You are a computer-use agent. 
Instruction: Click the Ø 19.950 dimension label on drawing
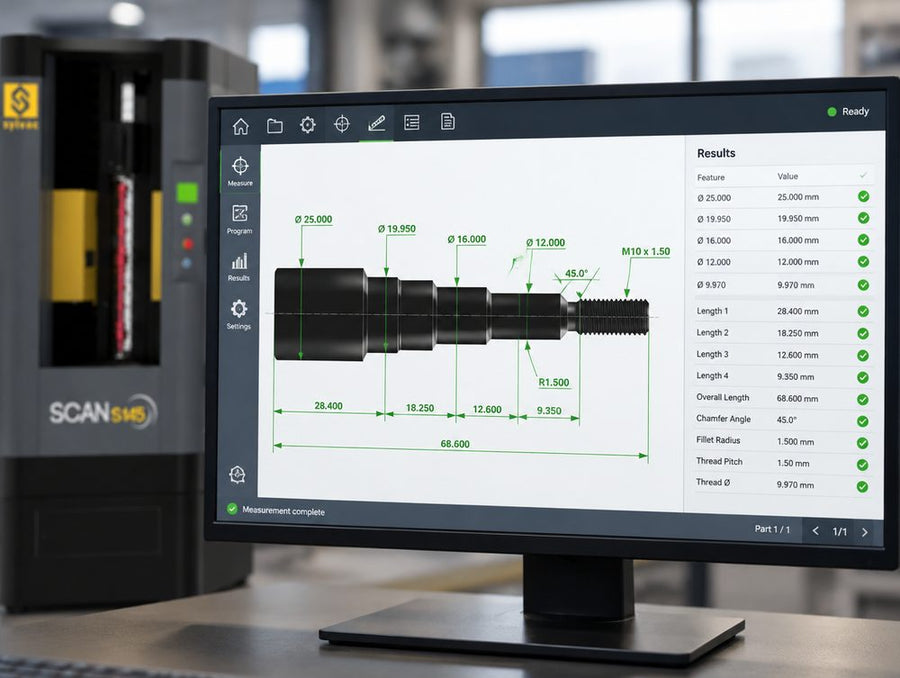coord(397,228)
